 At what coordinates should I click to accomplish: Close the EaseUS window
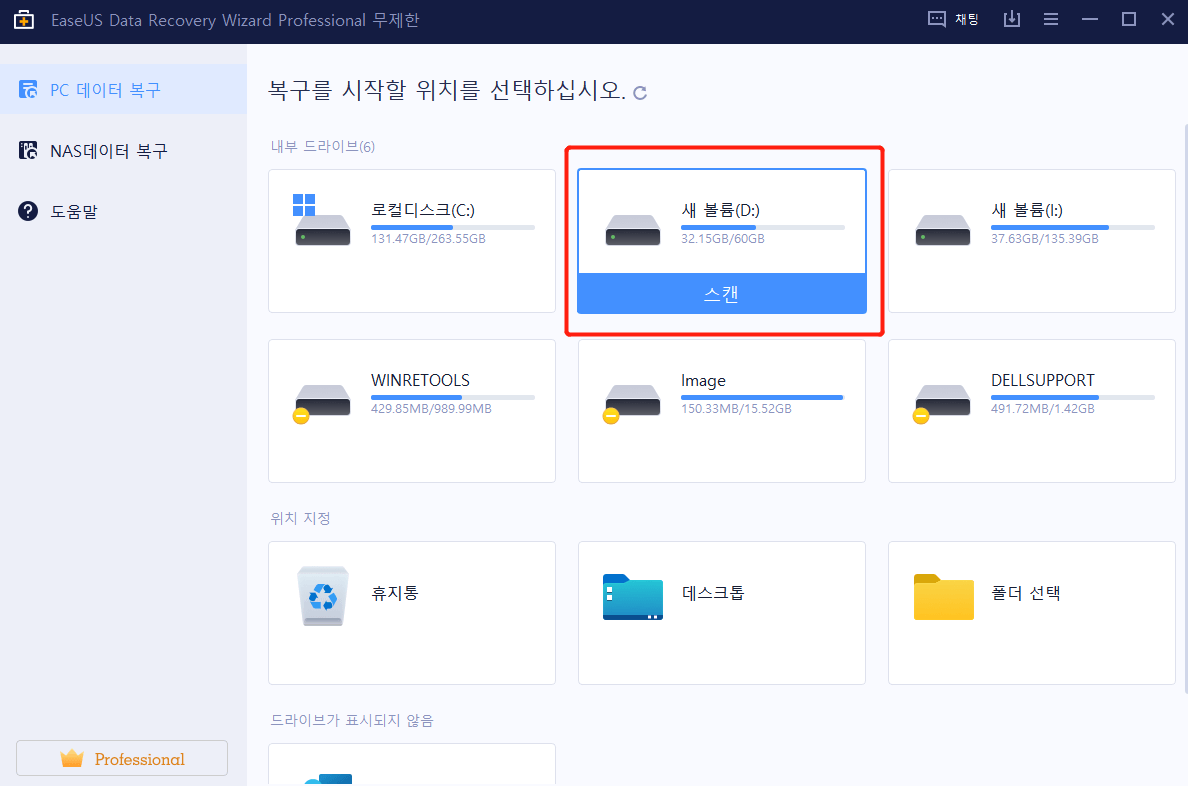point(1168,20)
